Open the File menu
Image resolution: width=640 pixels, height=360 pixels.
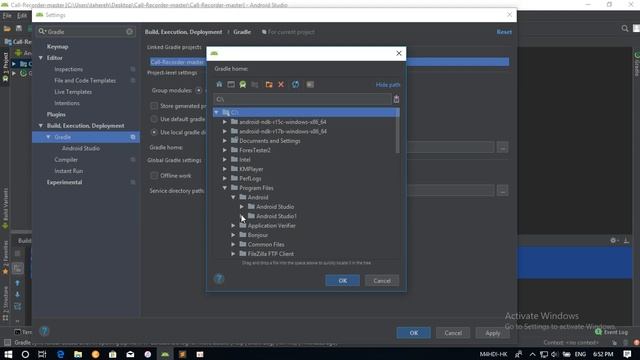click(x=7, y=16)
